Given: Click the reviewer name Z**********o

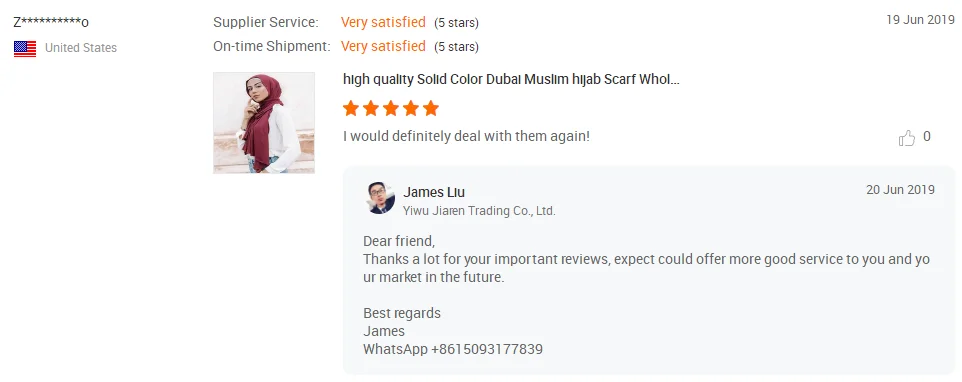Looking at the screenshot, I should pyautogui.click(x=51, y=23).
